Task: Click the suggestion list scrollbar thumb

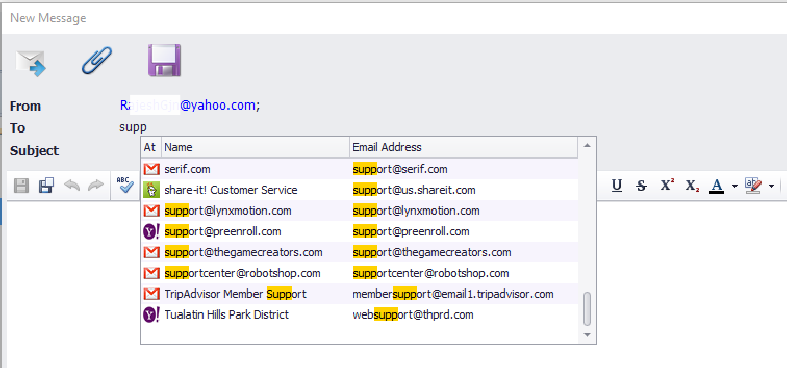Action: [x=587, y=309]
